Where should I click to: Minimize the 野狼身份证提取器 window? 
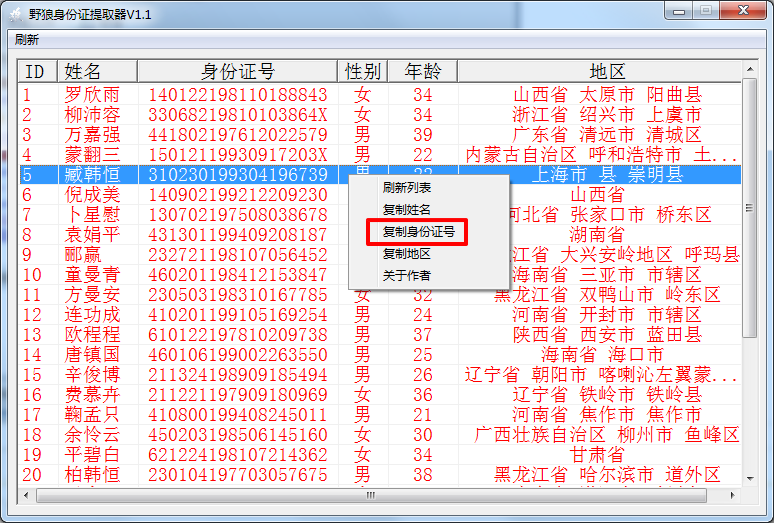point(679,10)
